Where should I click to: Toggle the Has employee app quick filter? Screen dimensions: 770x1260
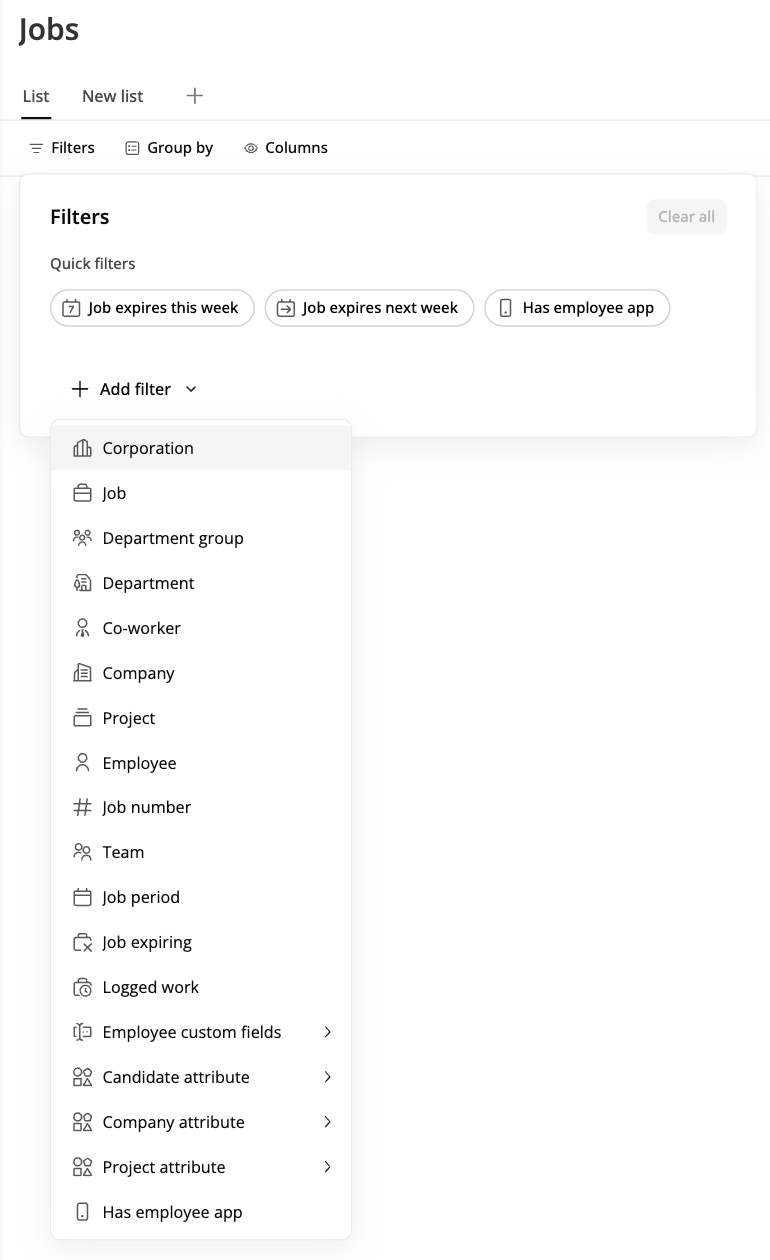(577, 308)
